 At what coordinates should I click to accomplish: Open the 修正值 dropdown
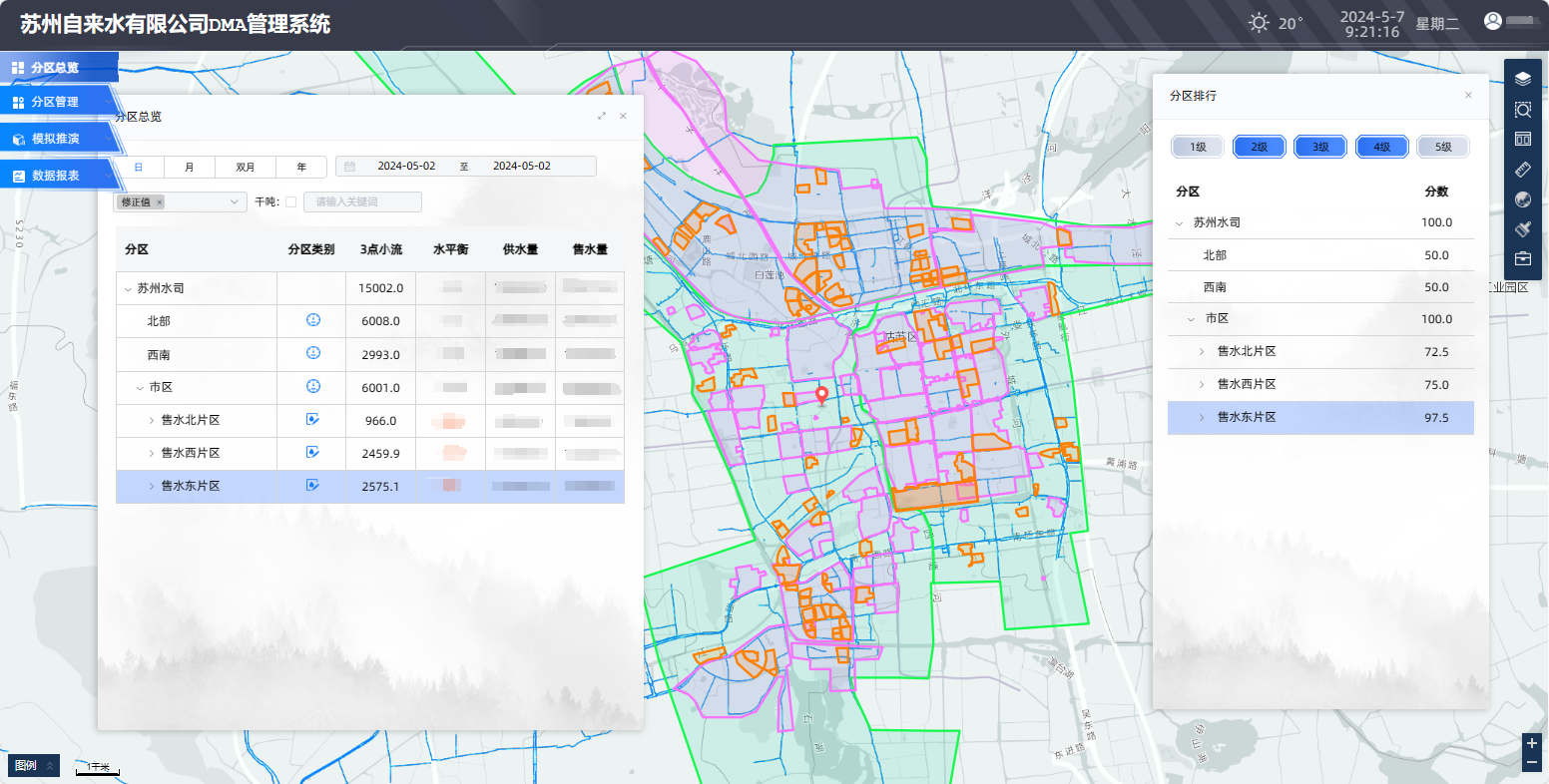(x=236, y=202)
